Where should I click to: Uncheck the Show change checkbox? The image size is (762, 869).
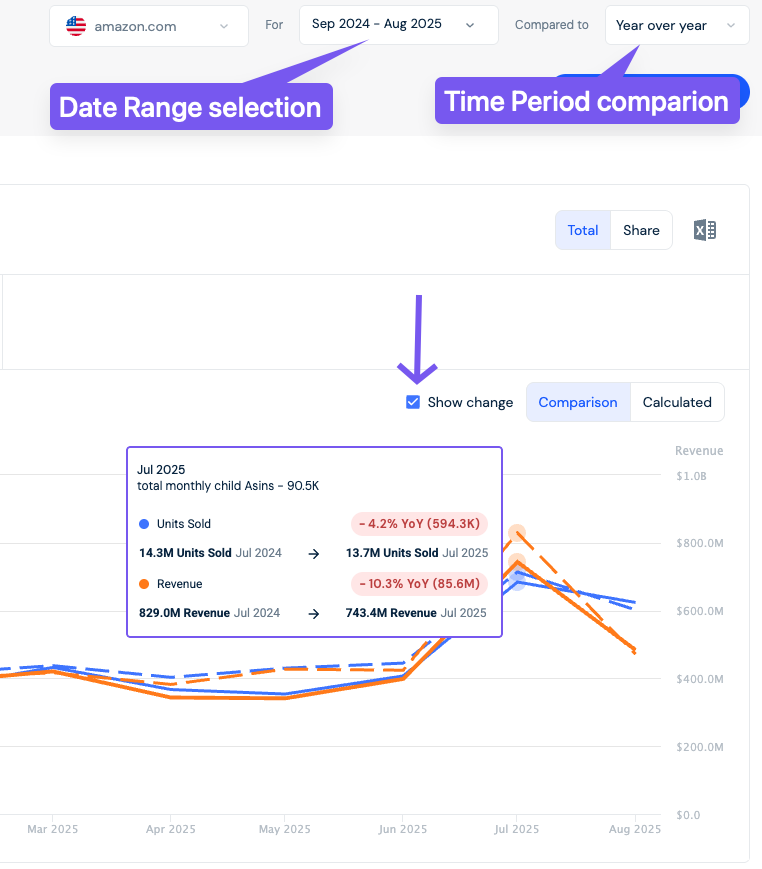tap(413, 402)
